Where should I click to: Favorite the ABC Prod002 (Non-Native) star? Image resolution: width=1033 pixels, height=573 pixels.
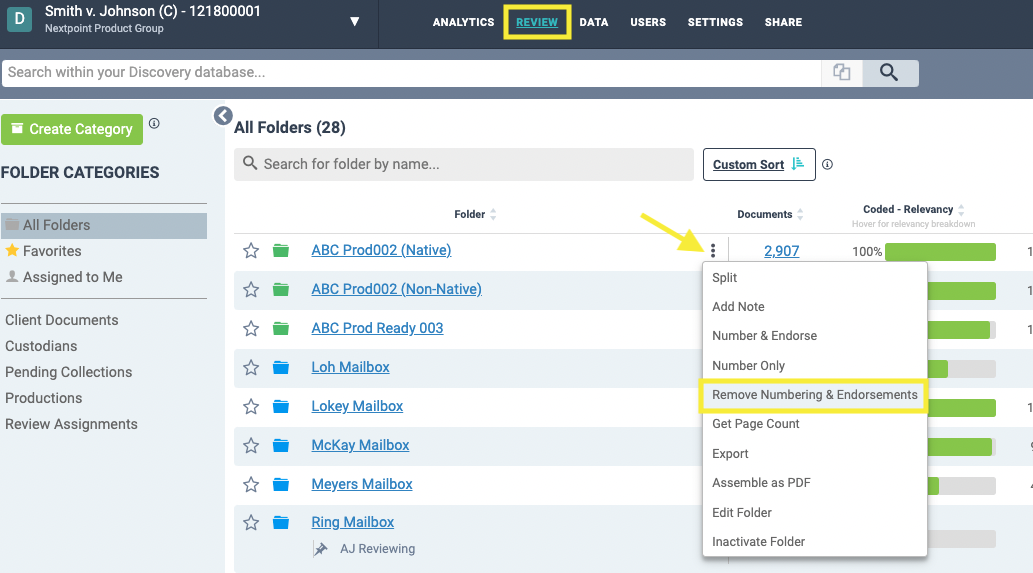[251, 289]
